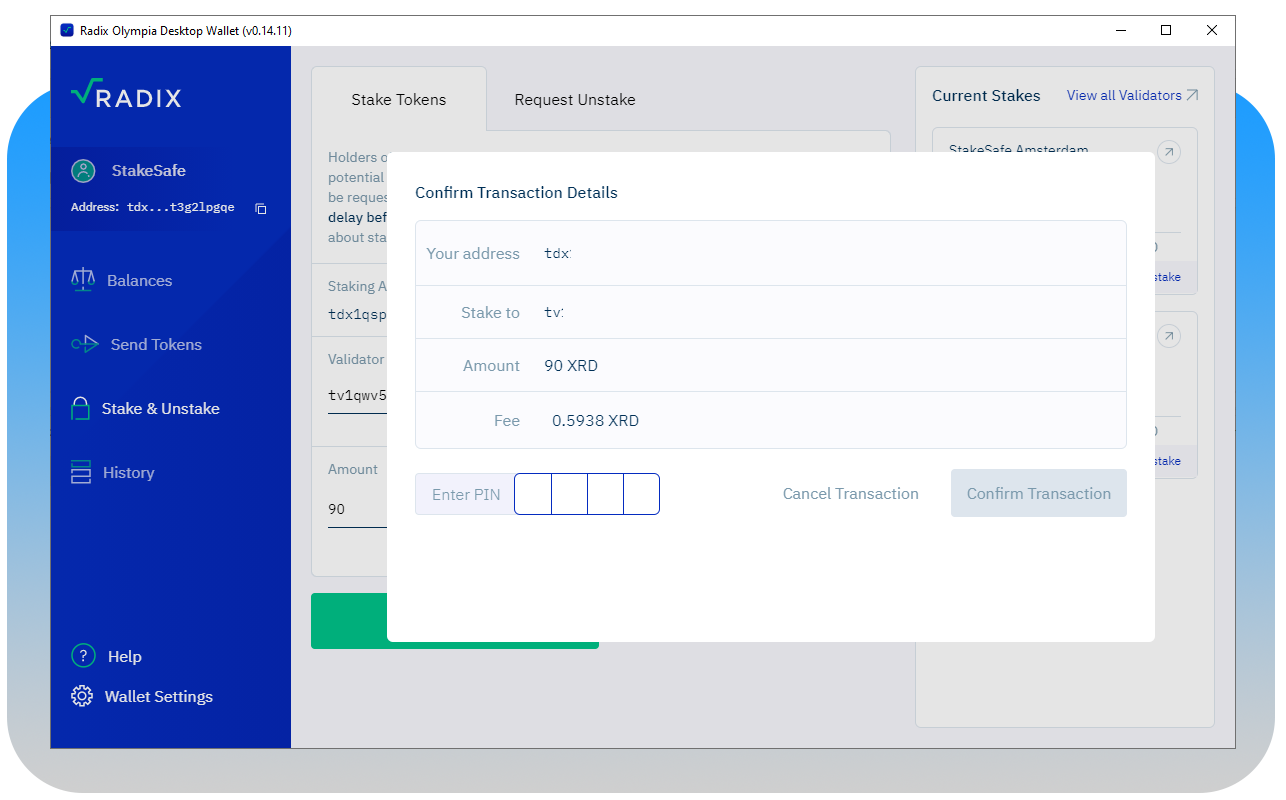This screenshot has width=1286, height=800.
Task: Click the Wallet Settings gear icon
Action: click(82, 696)
